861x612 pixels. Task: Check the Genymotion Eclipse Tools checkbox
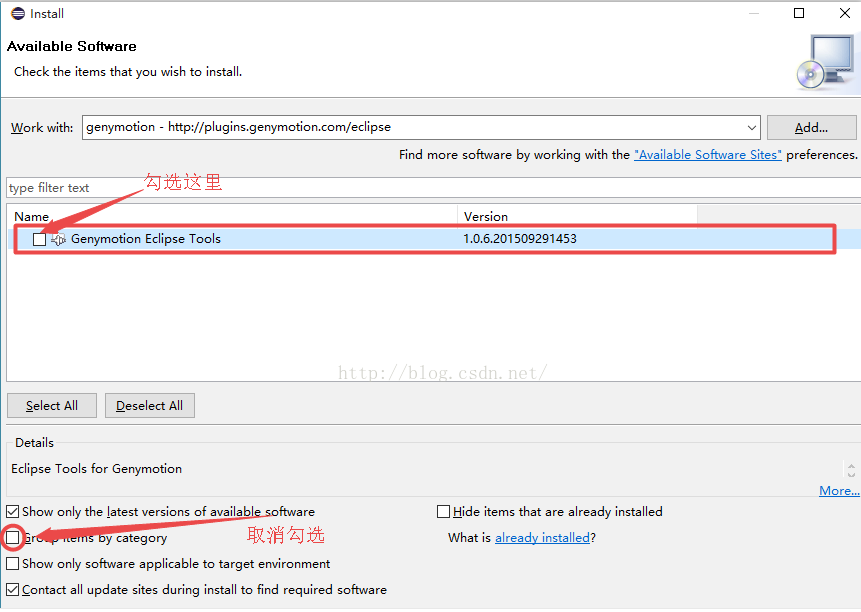coord(39,239)
